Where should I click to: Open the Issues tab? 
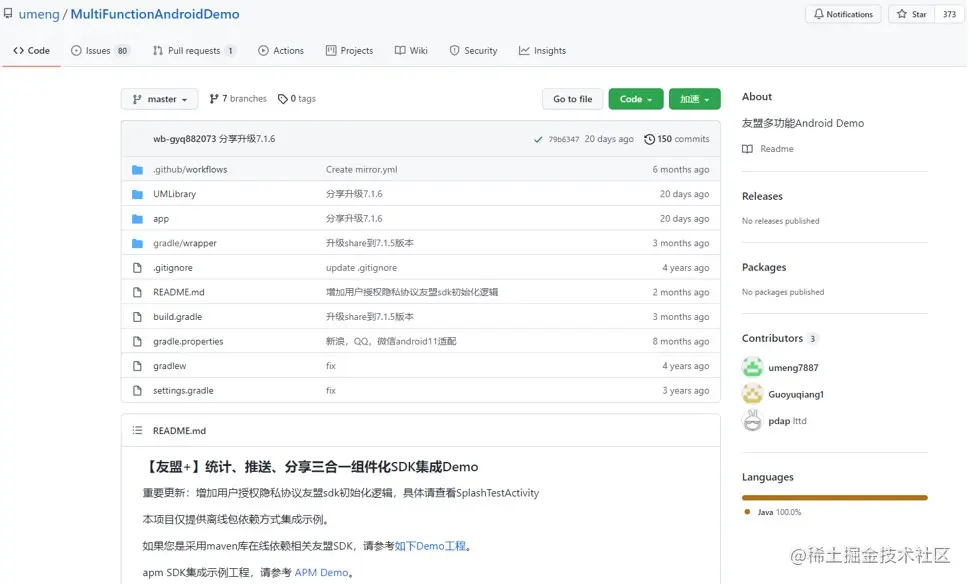(100, 51)
